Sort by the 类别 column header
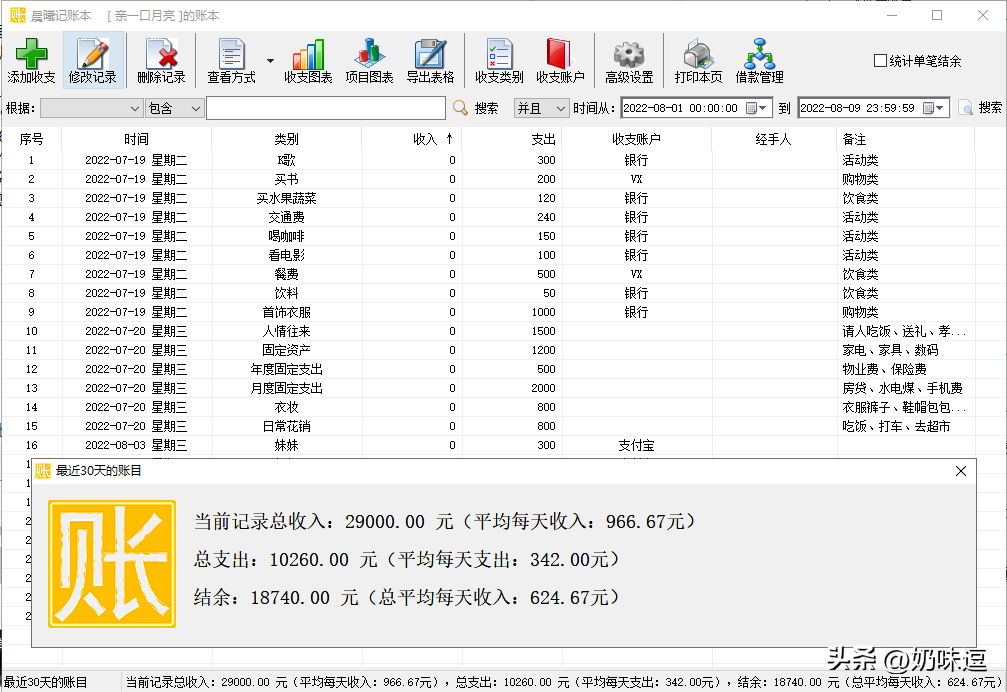This screenshot has width=1007, height=692. point(286,139)
